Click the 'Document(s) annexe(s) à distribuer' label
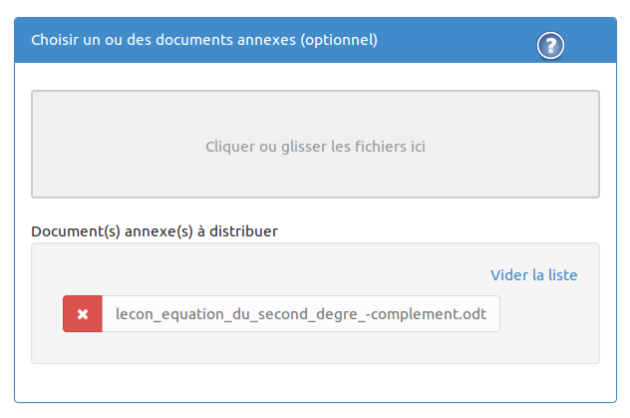The image size is (630, 418). coord(154,232)
